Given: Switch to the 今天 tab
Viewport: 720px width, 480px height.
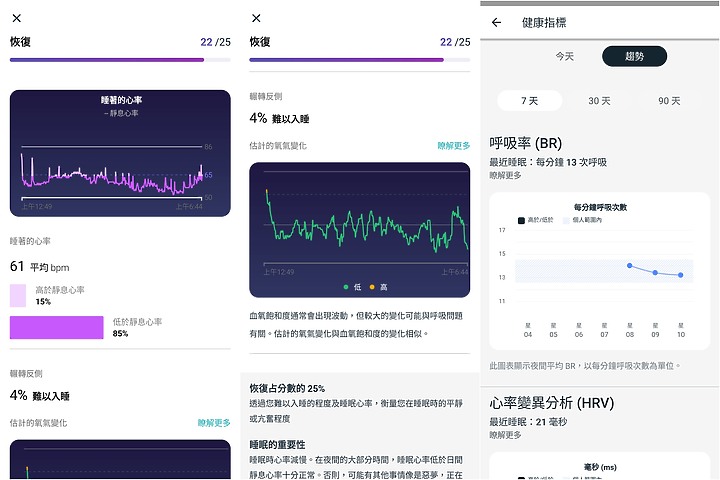Looking at the screenshot, I should (564, 56).
